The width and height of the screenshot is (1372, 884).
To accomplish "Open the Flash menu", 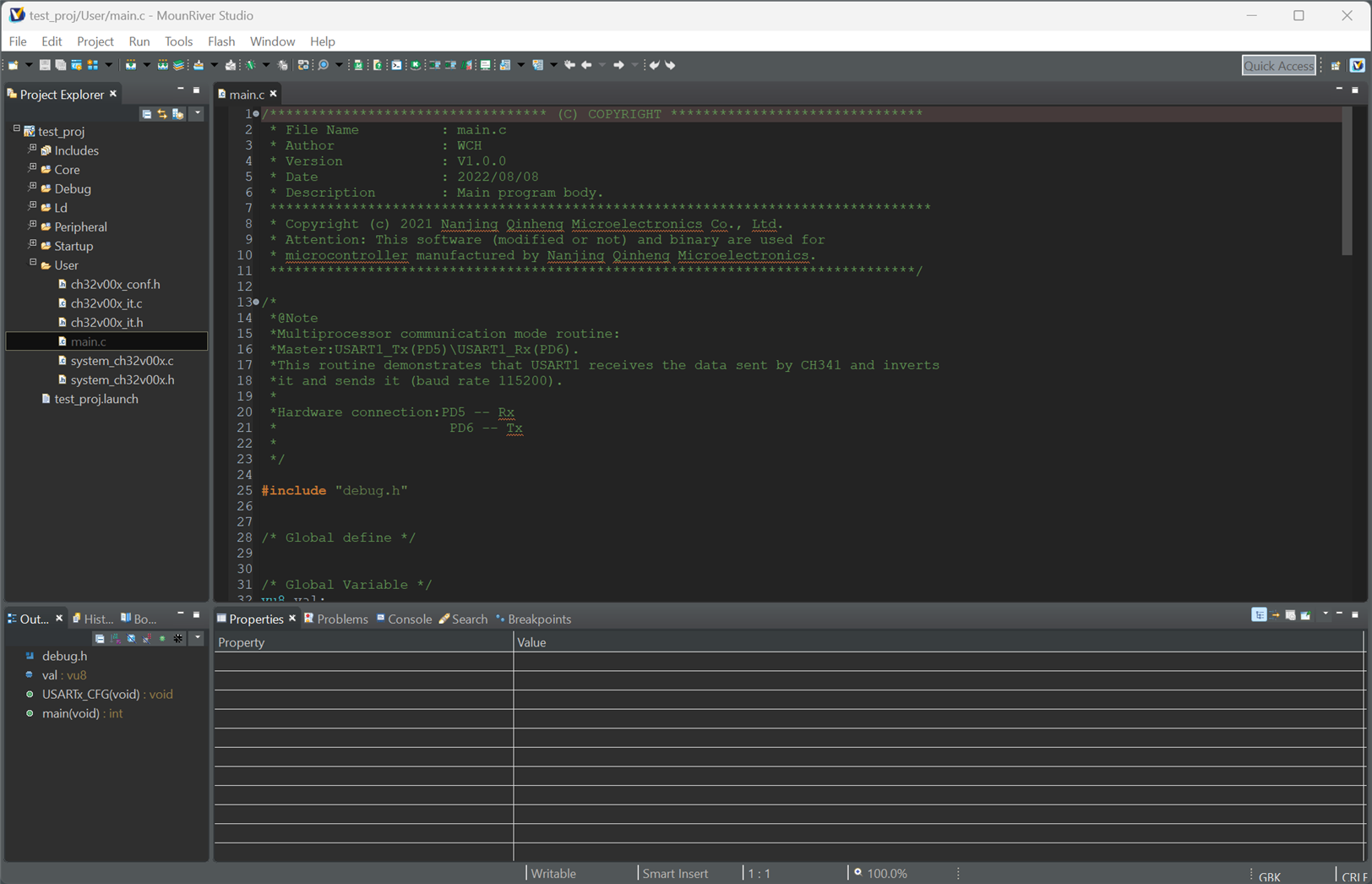I will [221, 41].
